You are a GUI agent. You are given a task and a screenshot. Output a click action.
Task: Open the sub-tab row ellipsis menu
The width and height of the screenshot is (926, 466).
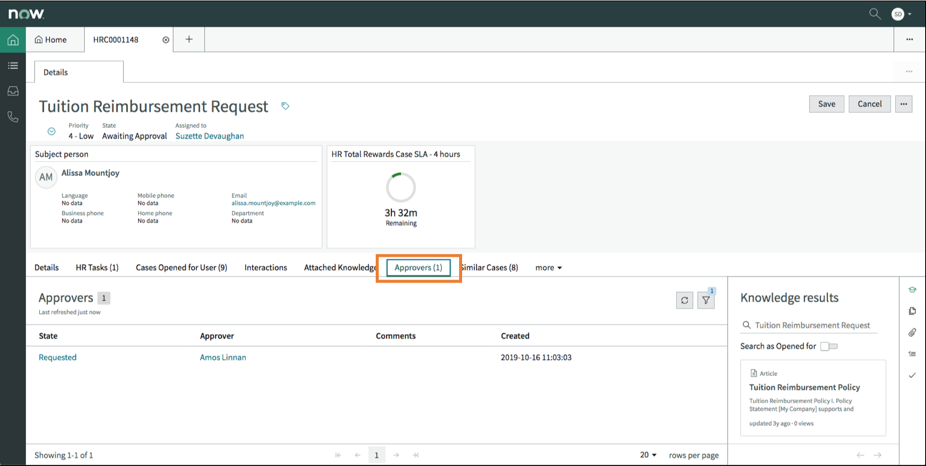tap(909, 71)
